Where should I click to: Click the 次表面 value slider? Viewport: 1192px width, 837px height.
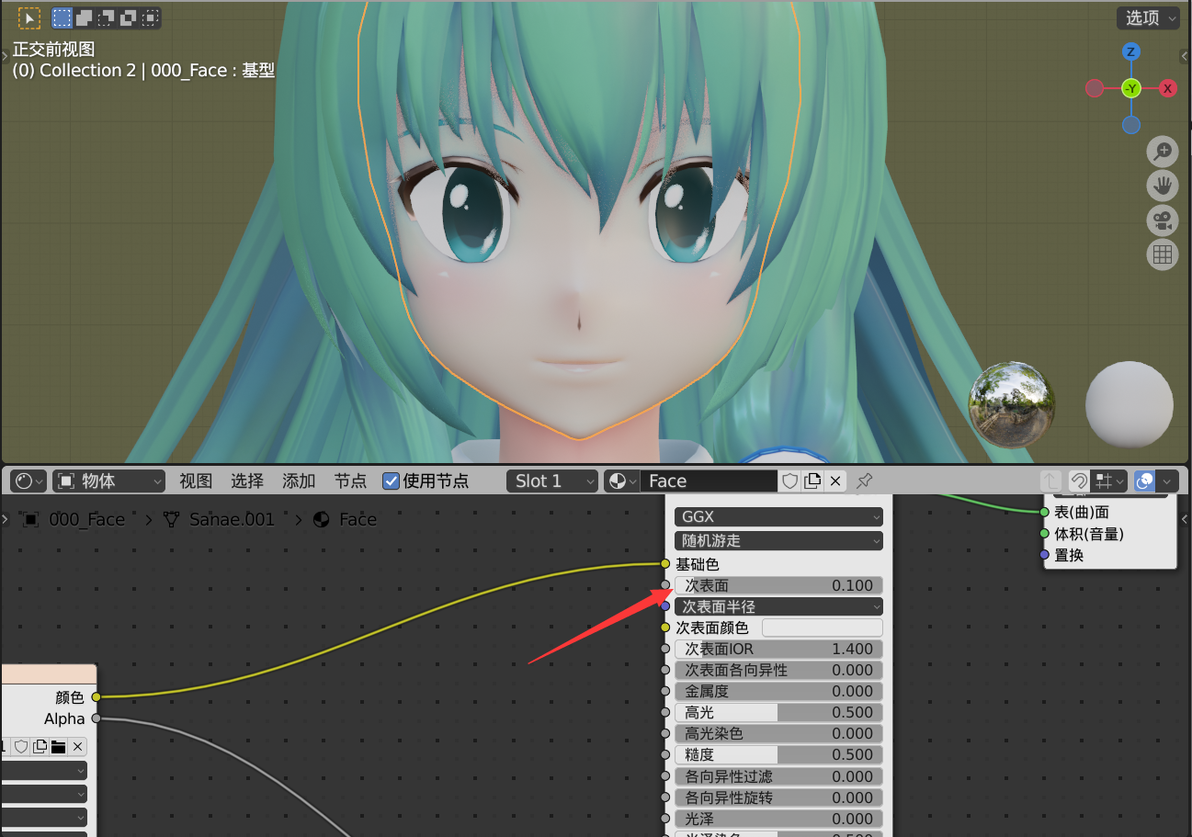pyautogui.click(x=778, y=585)
